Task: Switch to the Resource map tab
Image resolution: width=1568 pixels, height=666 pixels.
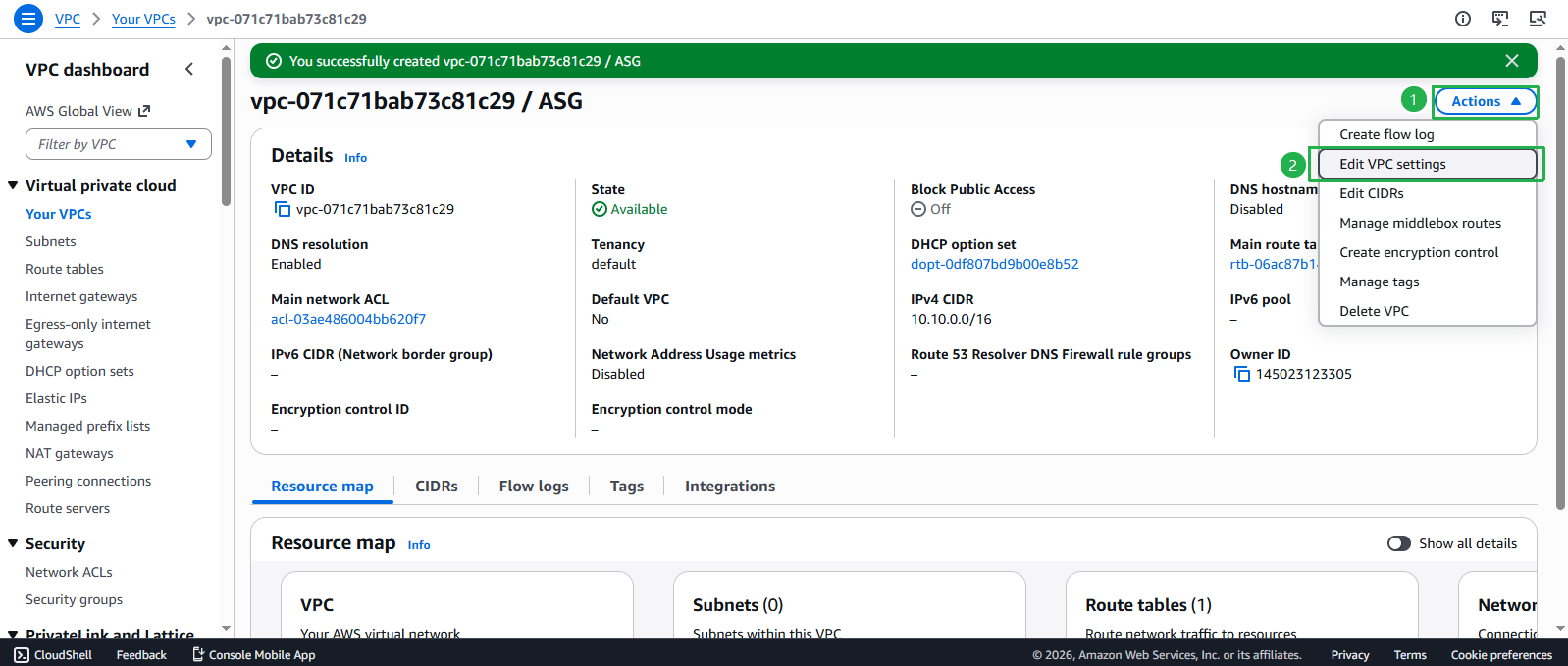Action: coord(322,487)
